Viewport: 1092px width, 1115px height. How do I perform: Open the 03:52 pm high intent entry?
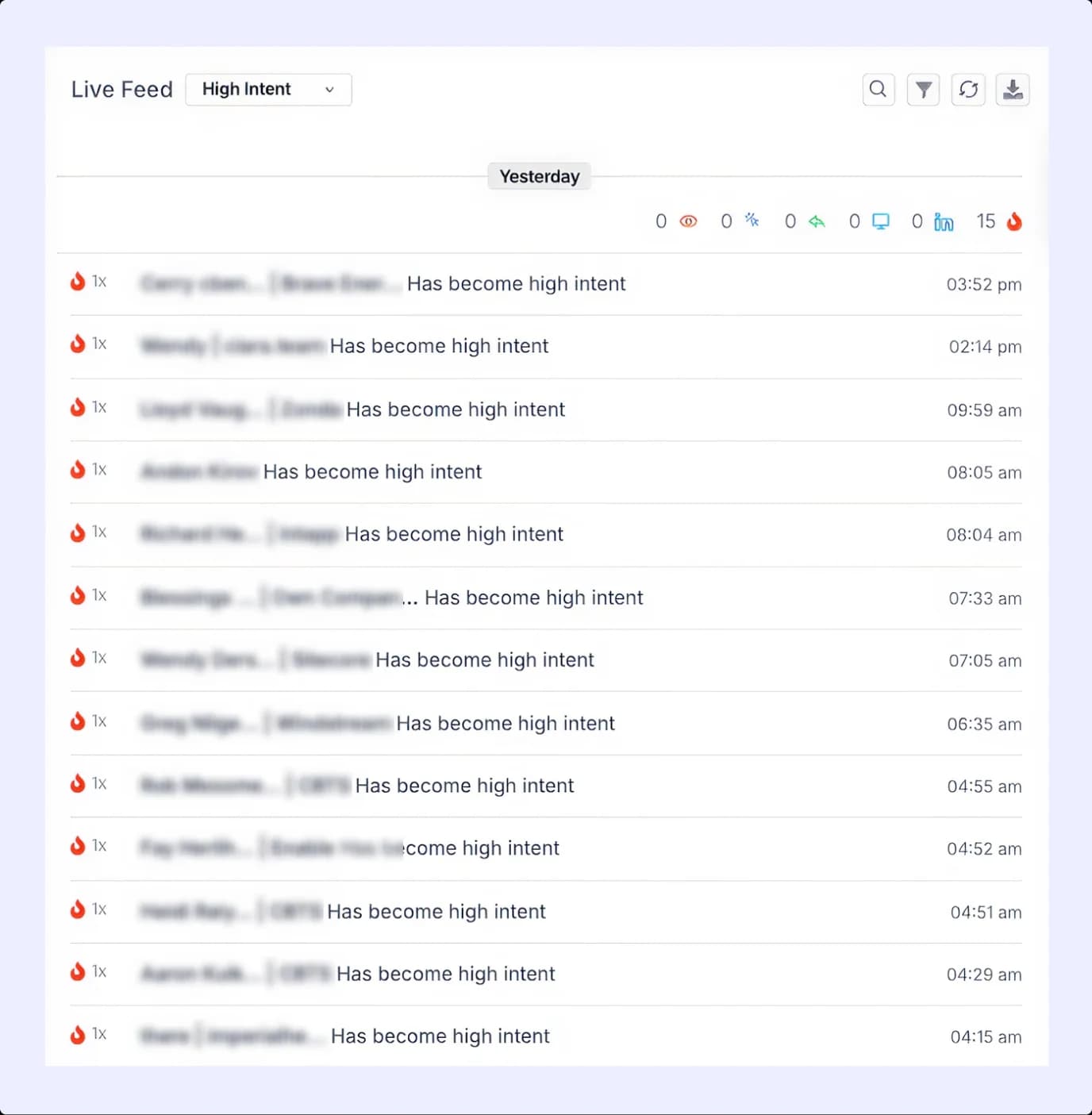(516, 284)
